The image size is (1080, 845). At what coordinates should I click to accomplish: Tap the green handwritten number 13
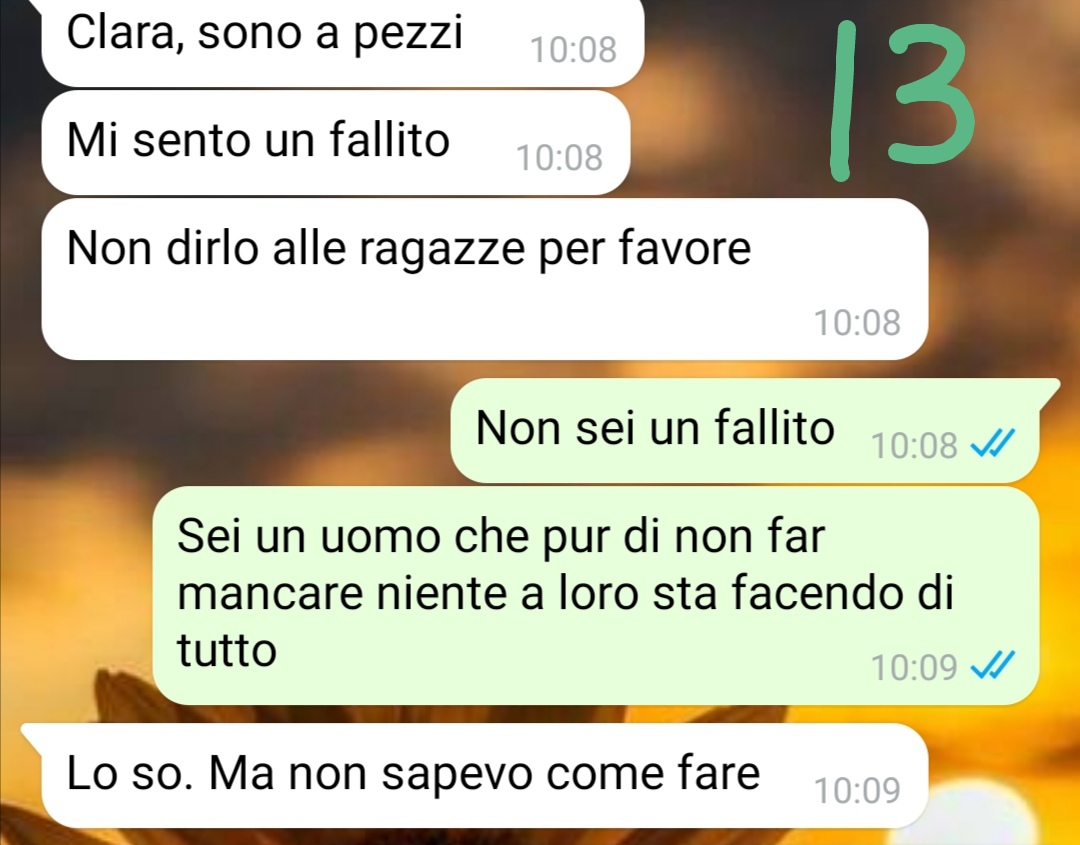point(902,100)
